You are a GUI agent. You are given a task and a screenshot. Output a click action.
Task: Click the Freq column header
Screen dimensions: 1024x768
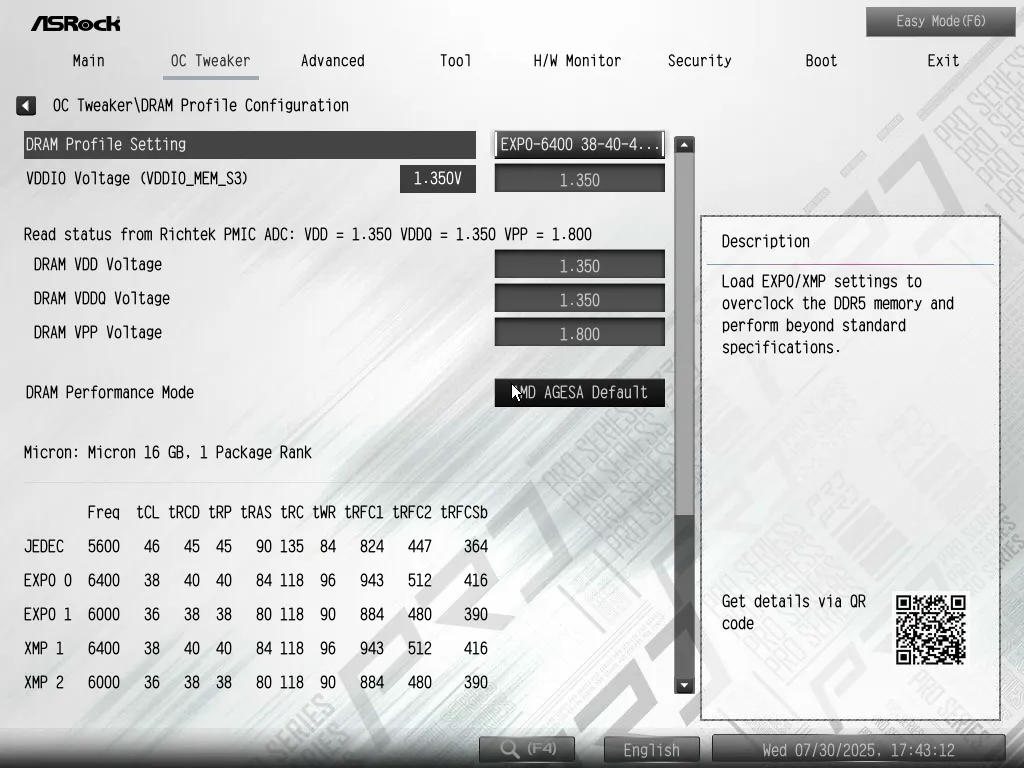(104, 513)
